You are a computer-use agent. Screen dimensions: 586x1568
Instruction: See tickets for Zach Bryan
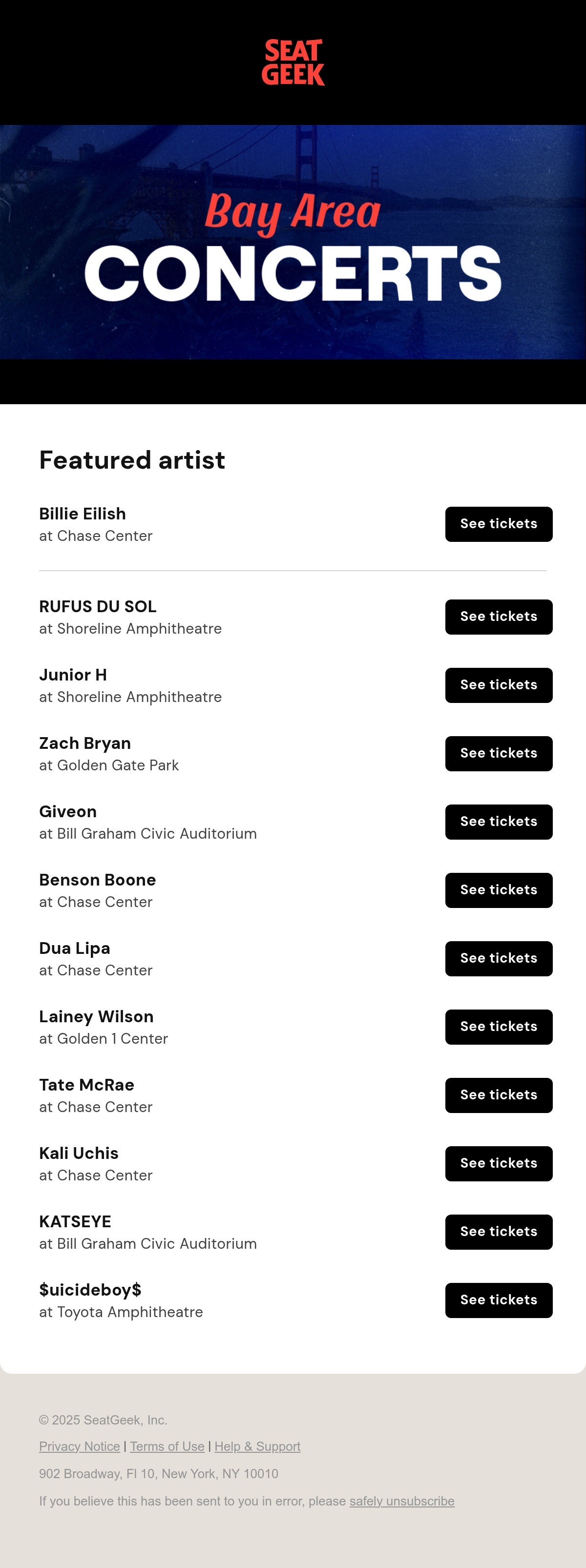point(498,753)
